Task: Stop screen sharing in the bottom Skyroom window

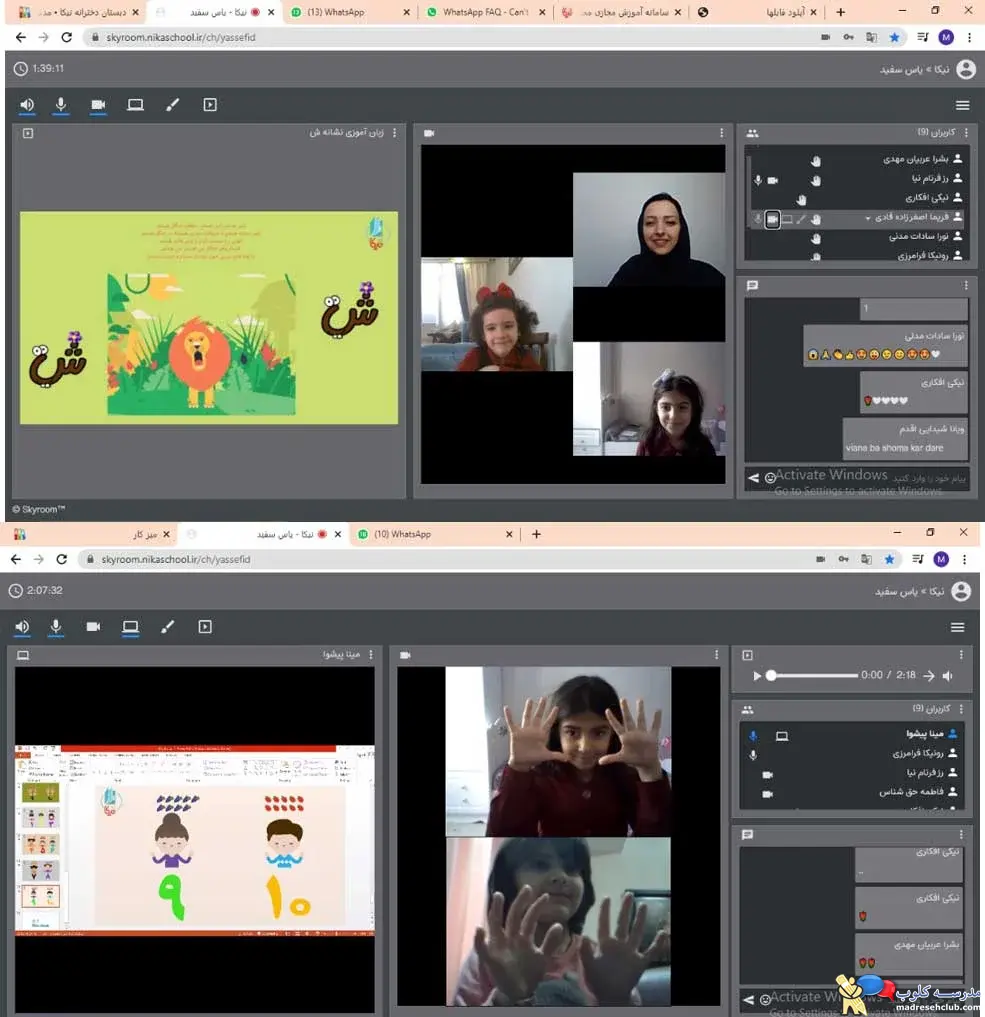Action: (130, 627)
